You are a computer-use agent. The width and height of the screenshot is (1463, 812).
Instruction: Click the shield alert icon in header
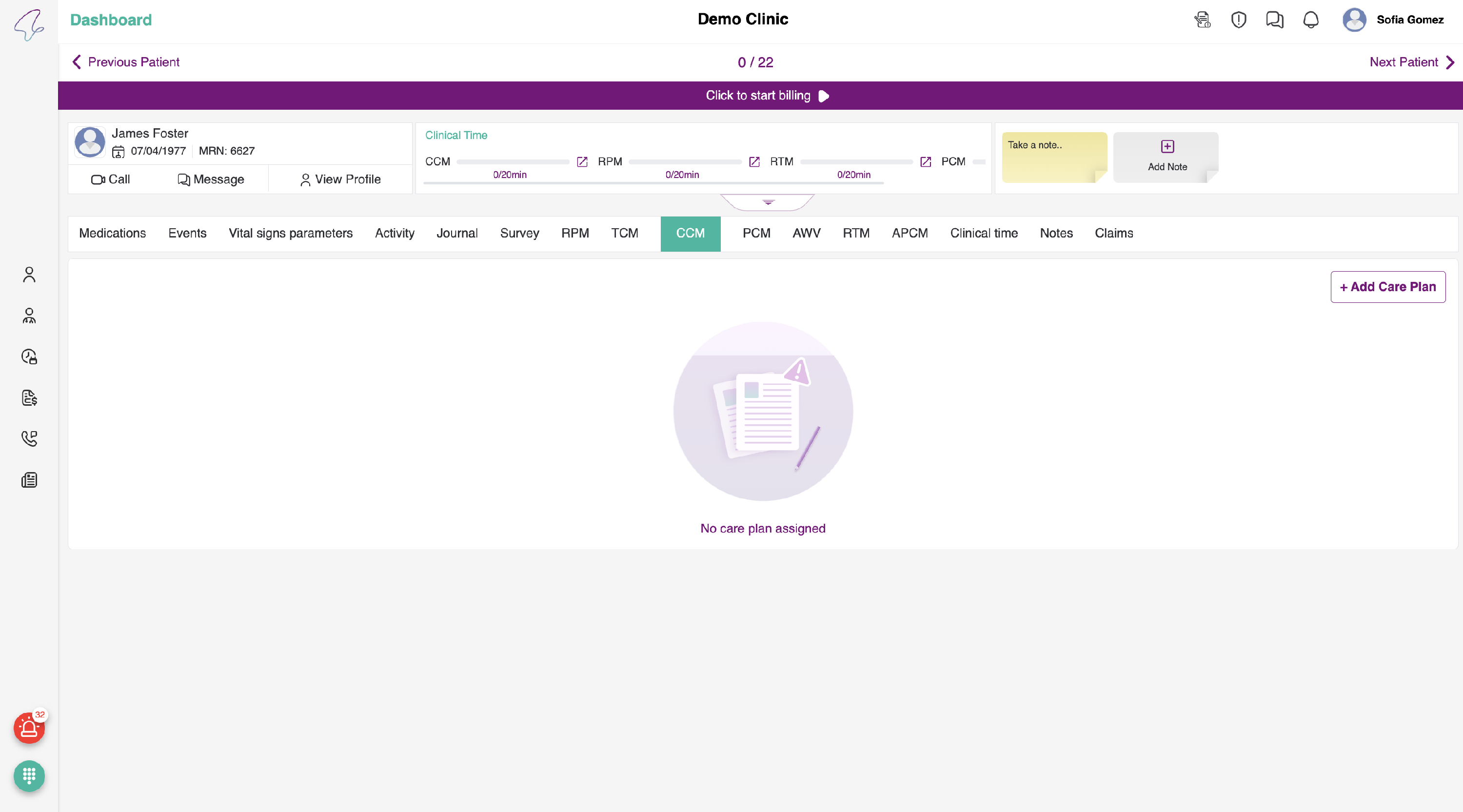tap(1238, 20)
